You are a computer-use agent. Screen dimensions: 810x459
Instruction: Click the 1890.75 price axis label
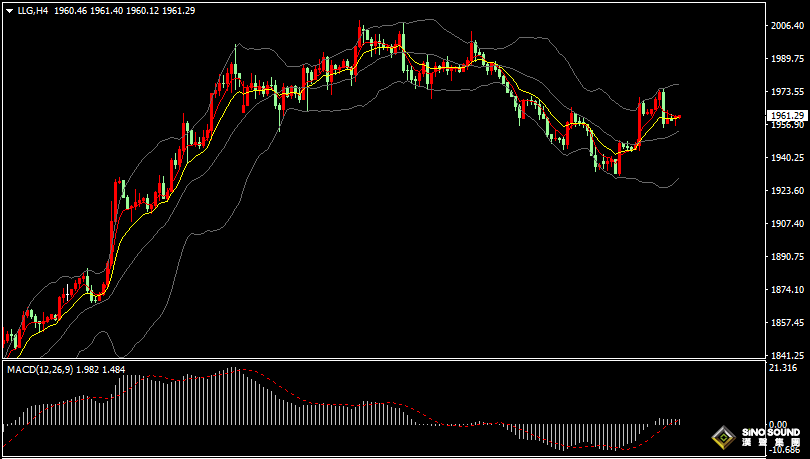click(787, 257)
